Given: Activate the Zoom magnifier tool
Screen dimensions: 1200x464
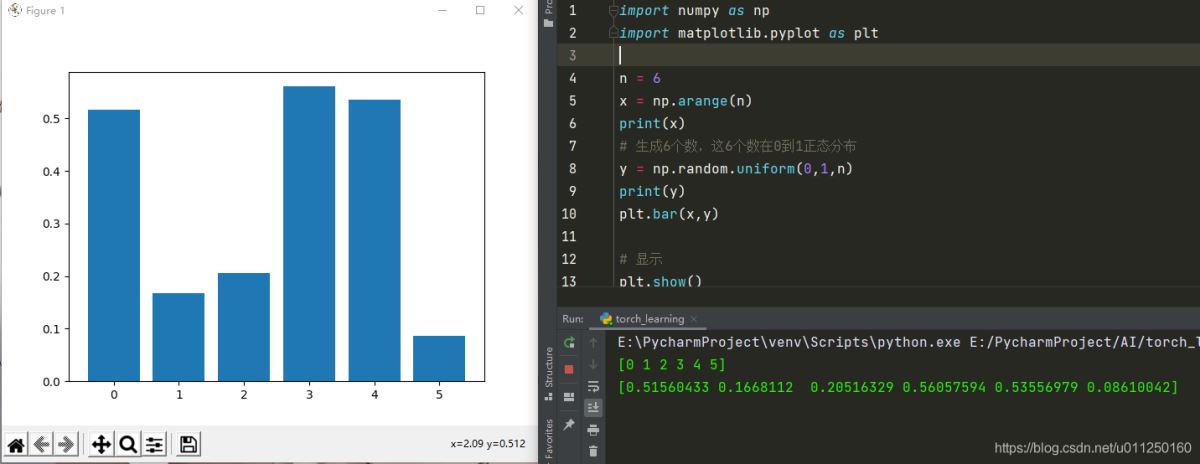Looking at the screenshot, I should 128,444.
